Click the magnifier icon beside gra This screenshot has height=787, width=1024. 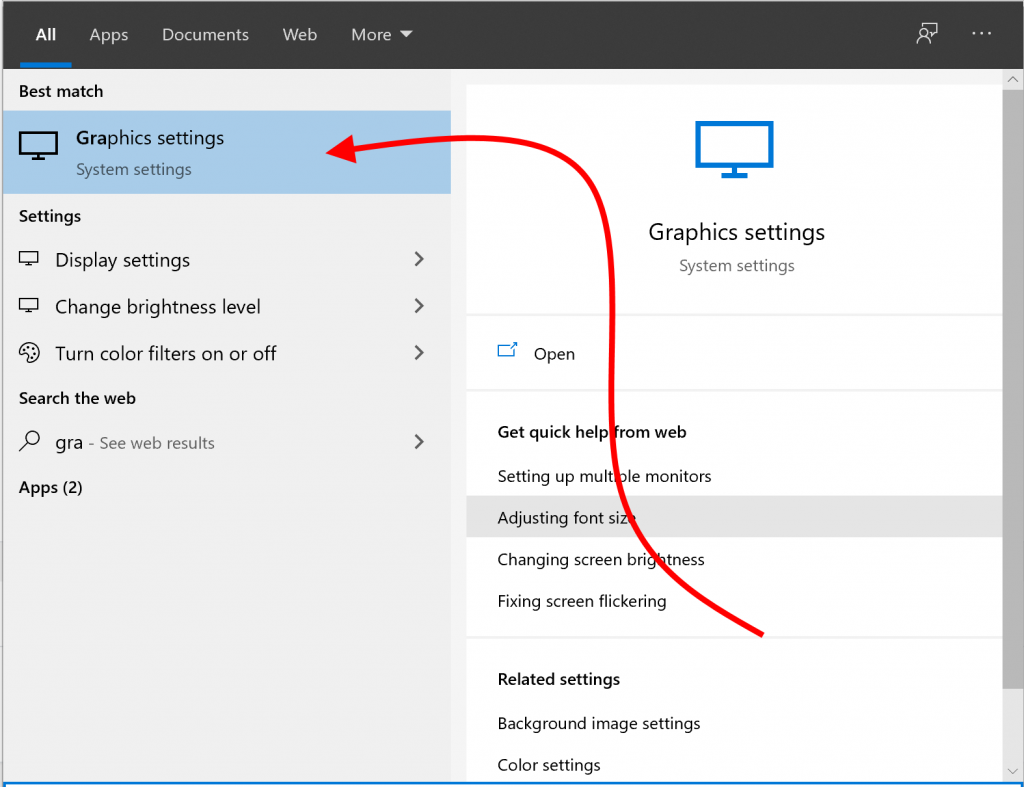pos(29,442)
